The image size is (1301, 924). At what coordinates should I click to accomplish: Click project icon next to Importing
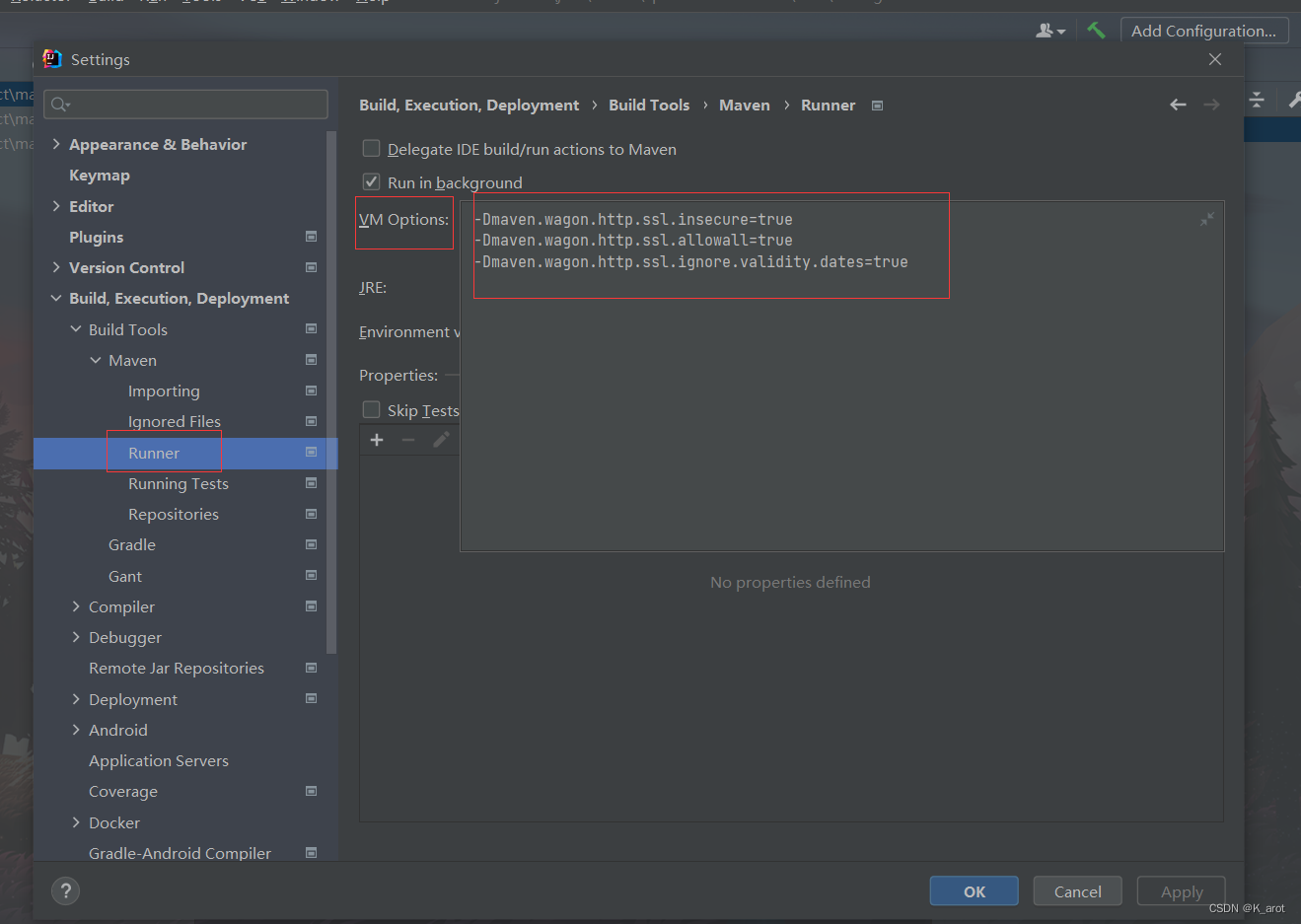pos(311,391)
